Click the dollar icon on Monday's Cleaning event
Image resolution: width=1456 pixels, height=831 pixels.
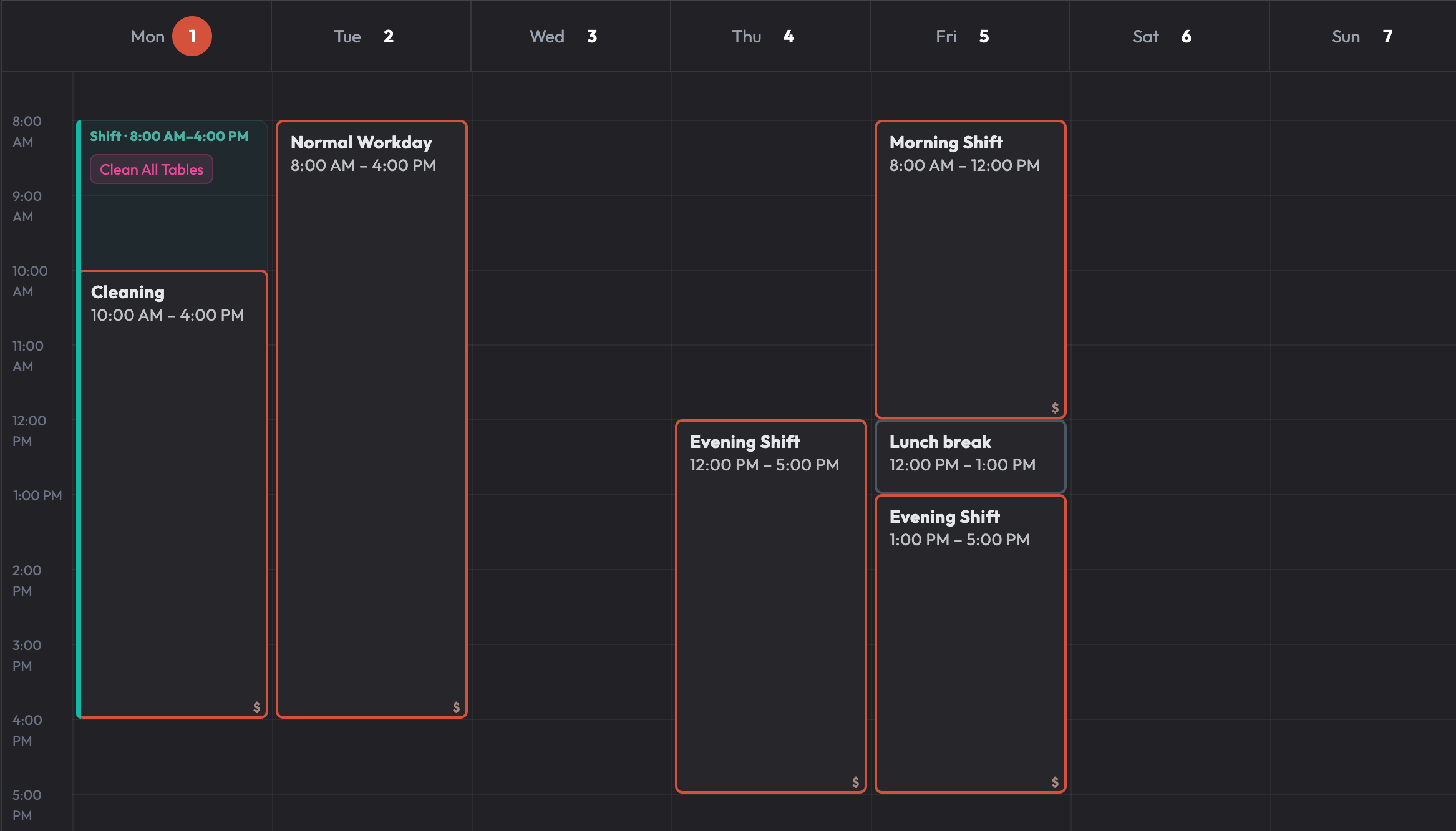coord(256,707)
